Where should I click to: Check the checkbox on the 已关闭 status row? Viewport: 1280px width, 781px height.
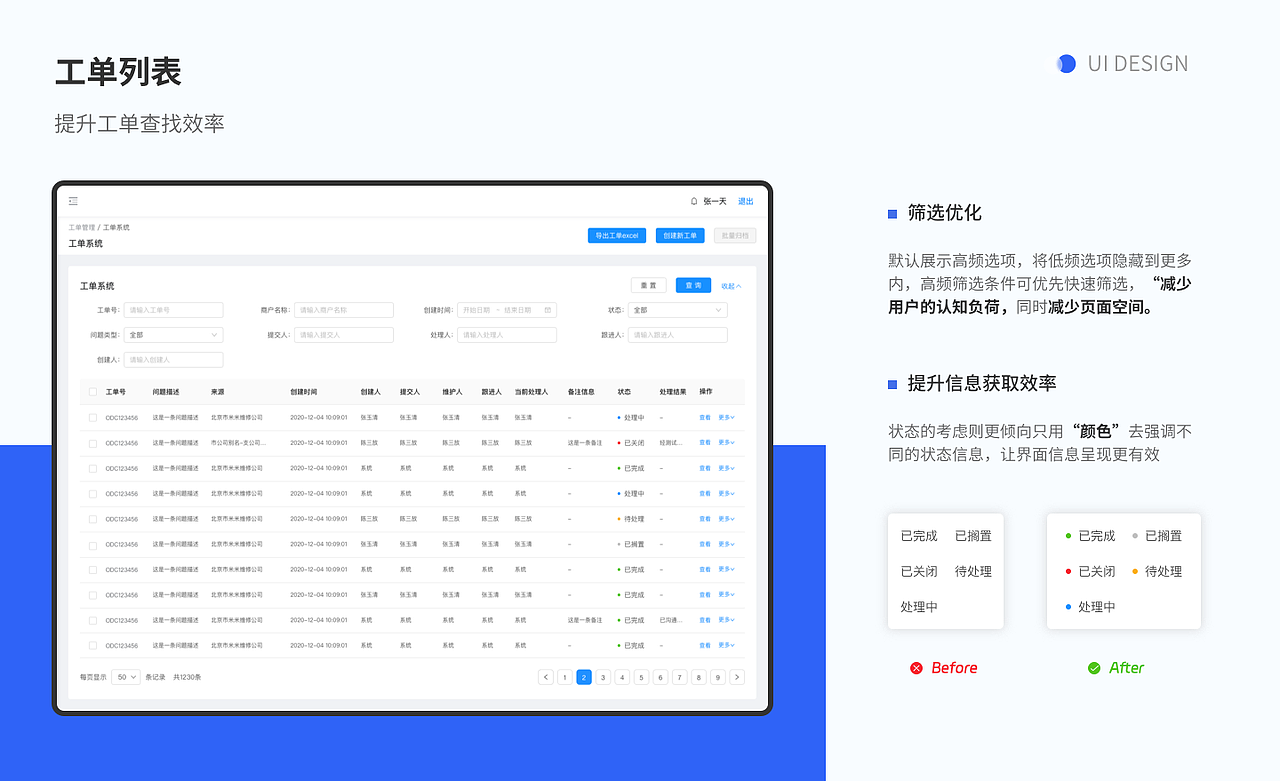pyautogui.click(x=91, y=442)
